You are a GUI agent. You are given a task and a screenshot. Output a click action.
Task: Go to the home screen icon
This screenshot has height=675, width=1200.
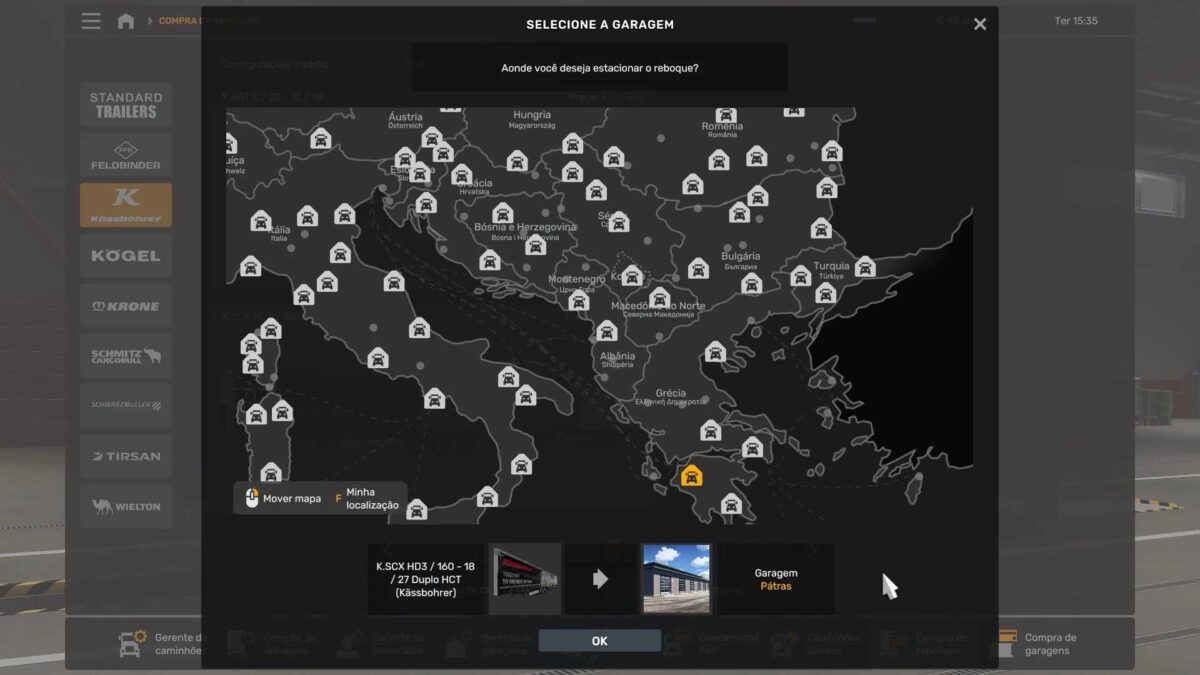coord(126,21)
